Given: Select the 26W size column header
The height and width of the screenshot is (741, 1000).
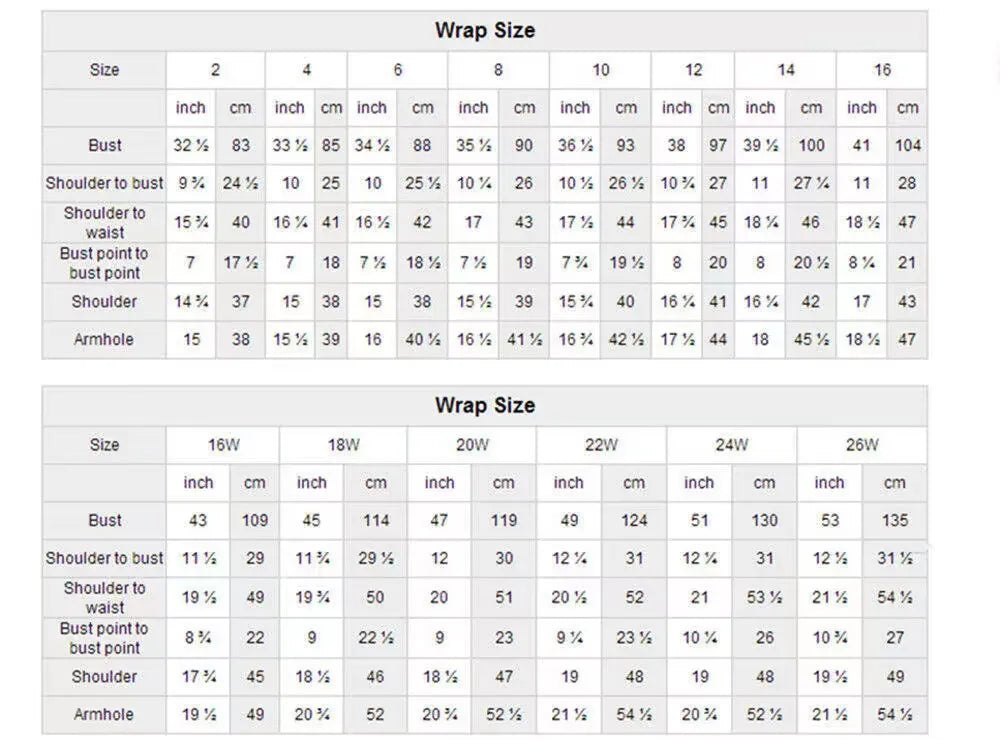Looking at the screenshot, I should 862,444.
